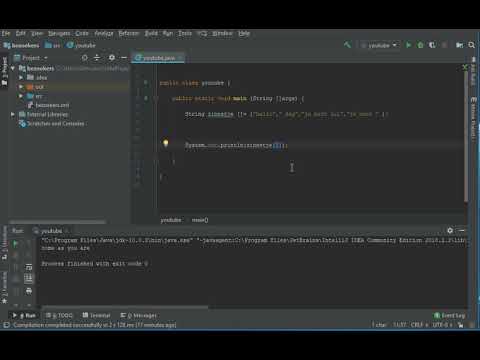Click the Search Everywhere magnifier icon

tap(472, 45)
